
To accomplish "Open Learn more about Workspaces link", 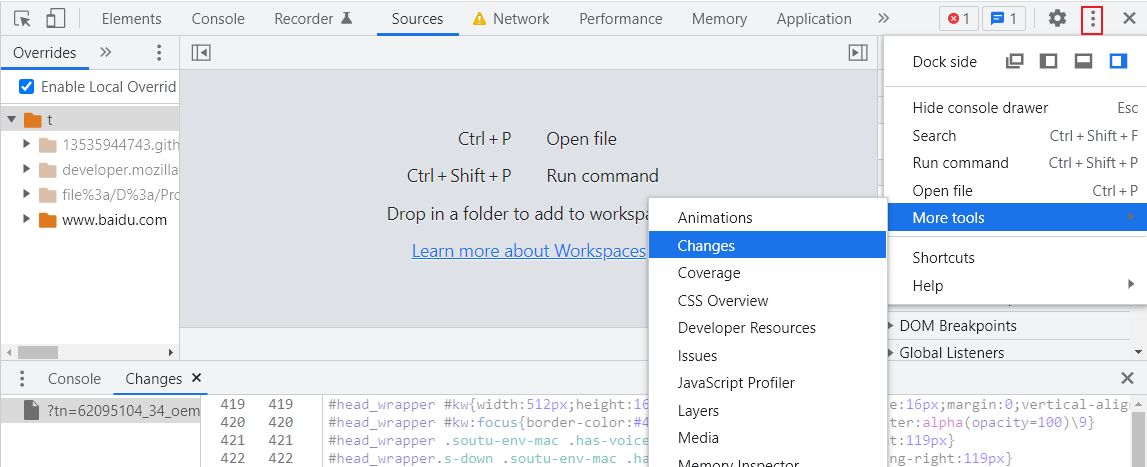I will (528, 251).
